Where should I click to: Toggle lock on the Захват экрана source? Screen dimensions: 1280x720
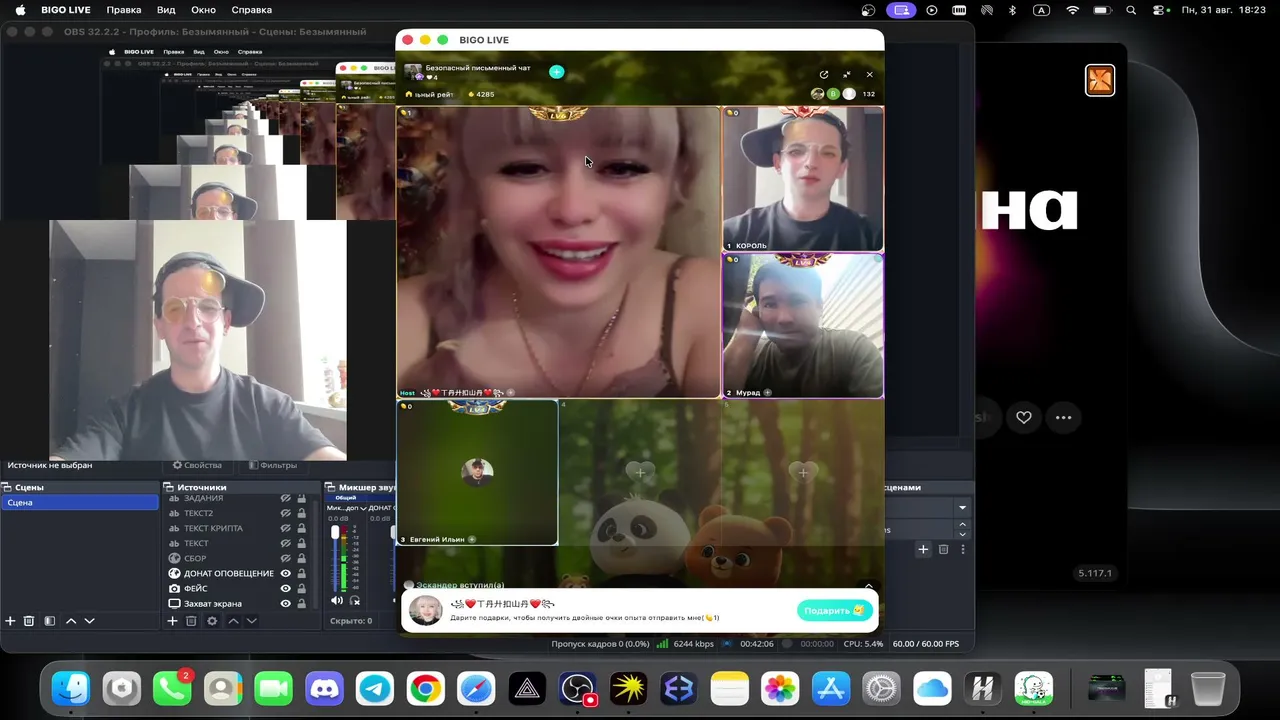(x=301, y=603)
